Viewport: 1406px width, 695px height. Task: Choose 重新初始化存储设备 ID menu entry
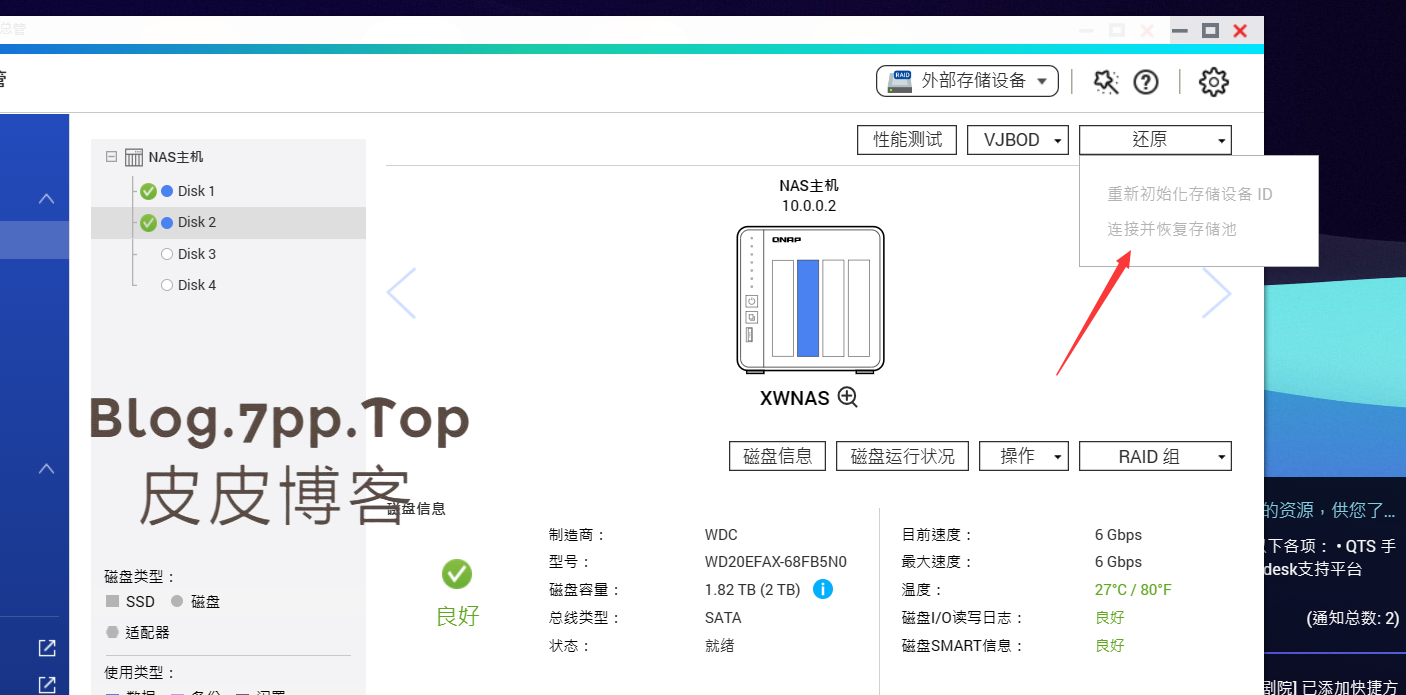coord(1189,194)
